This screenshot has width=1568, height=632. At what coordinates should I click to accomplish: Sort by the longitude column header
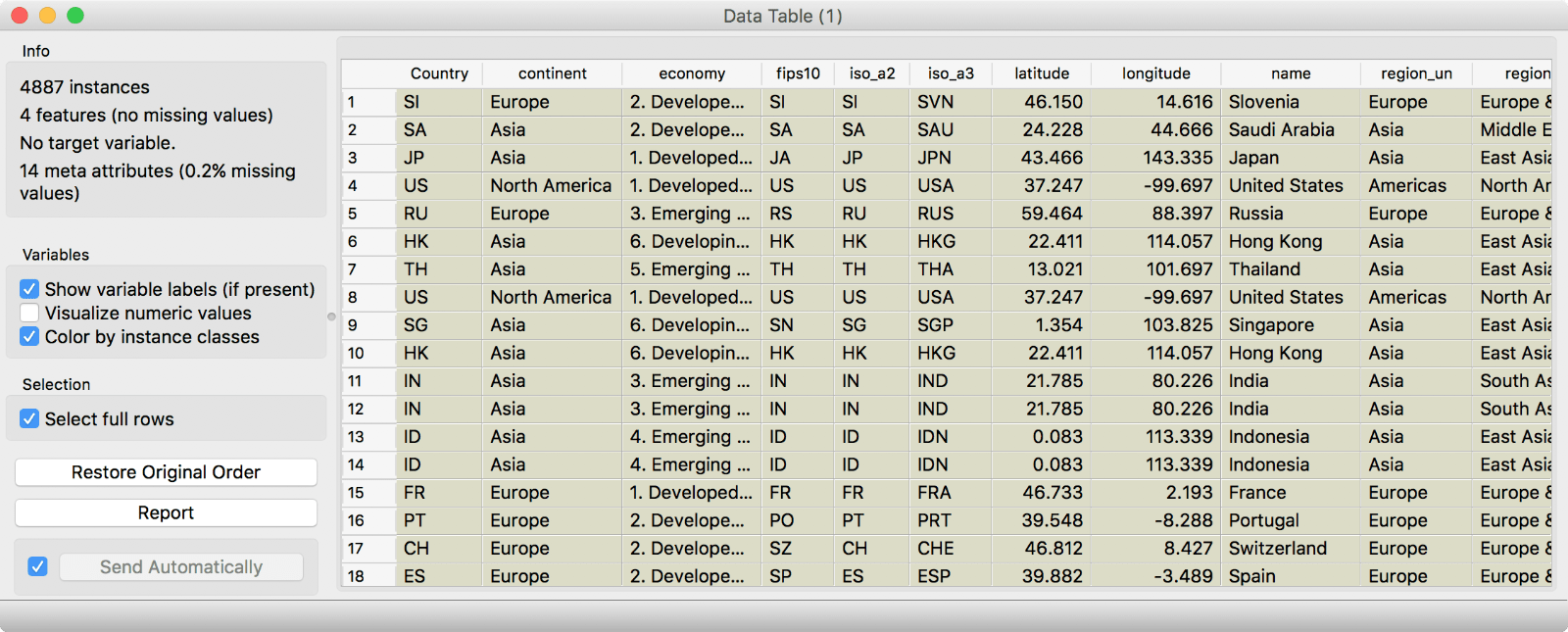[x=1156, y=73]
